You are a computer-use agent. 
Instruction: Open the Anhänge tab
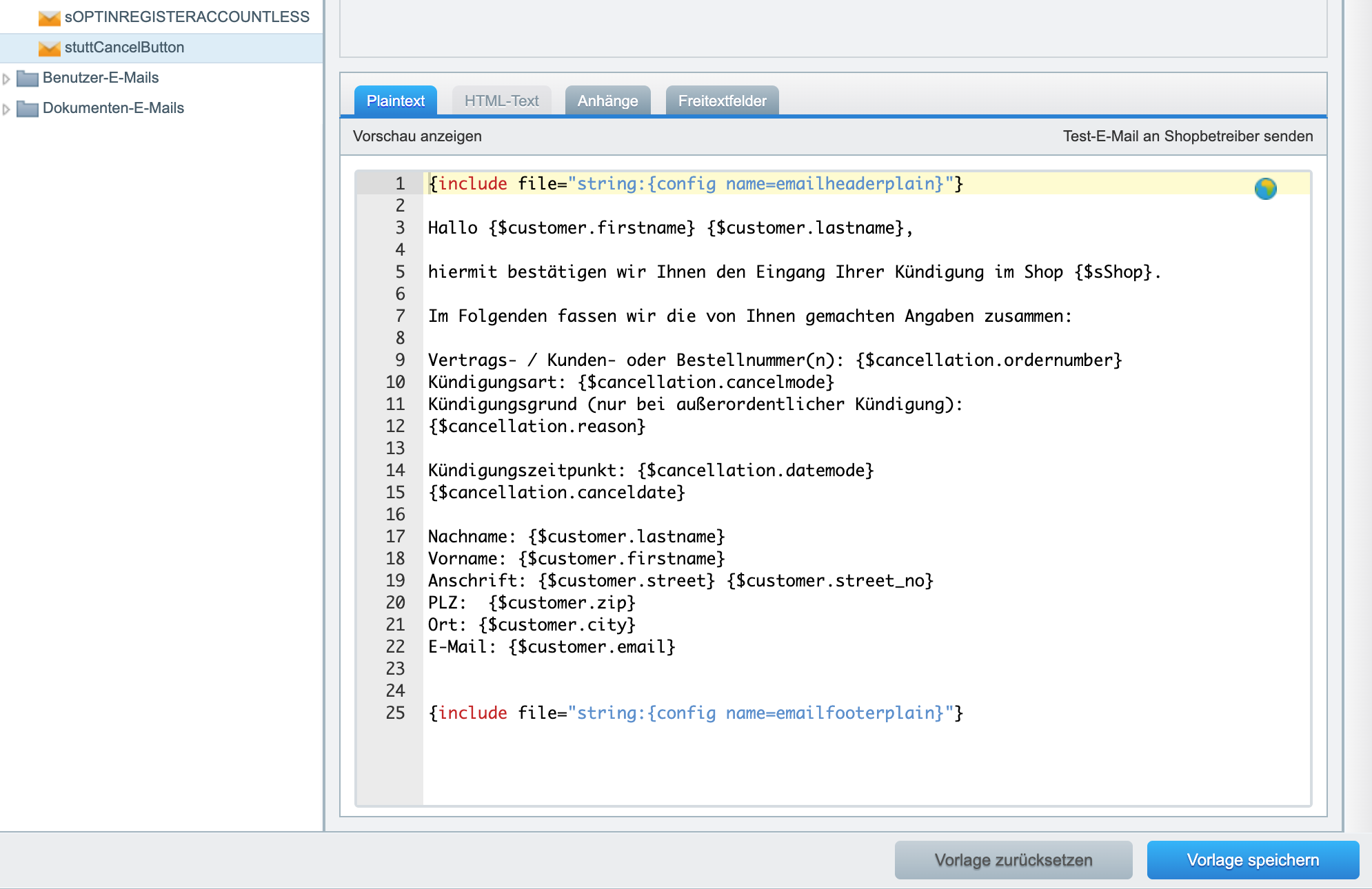point(607,101)
